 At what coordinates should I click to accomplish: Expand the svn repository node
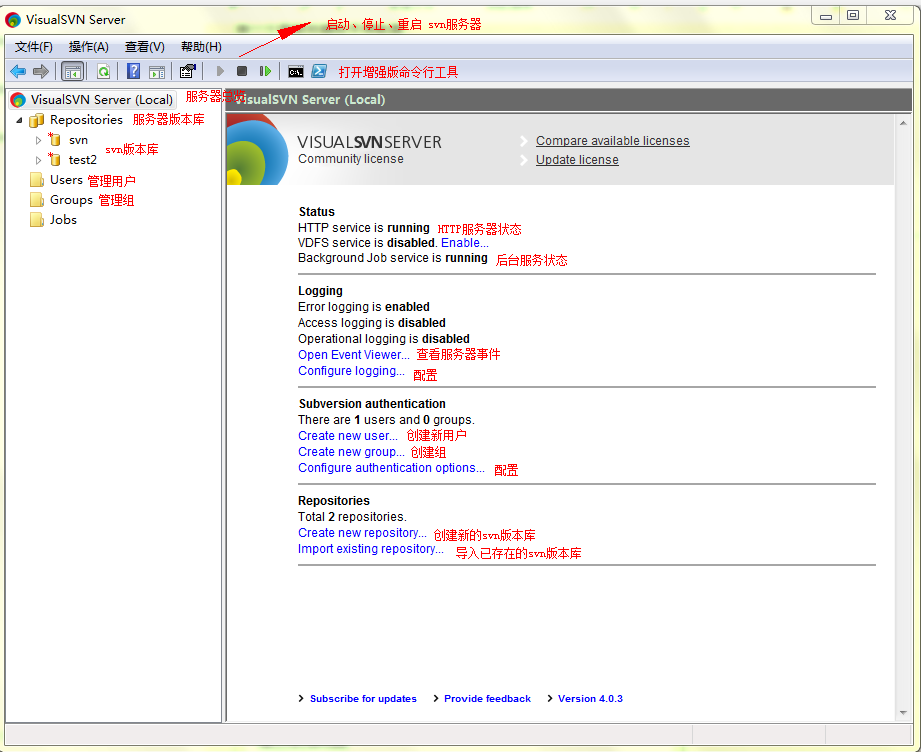coord(38,140)
